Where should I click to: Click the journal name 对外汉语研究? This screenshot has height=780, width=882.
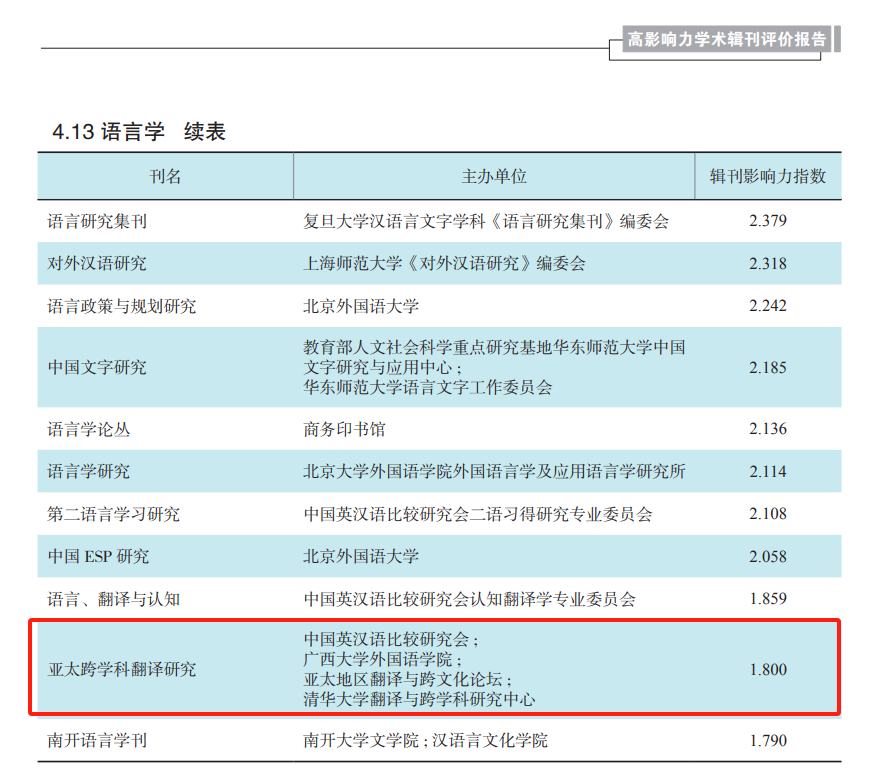point(97,264)
